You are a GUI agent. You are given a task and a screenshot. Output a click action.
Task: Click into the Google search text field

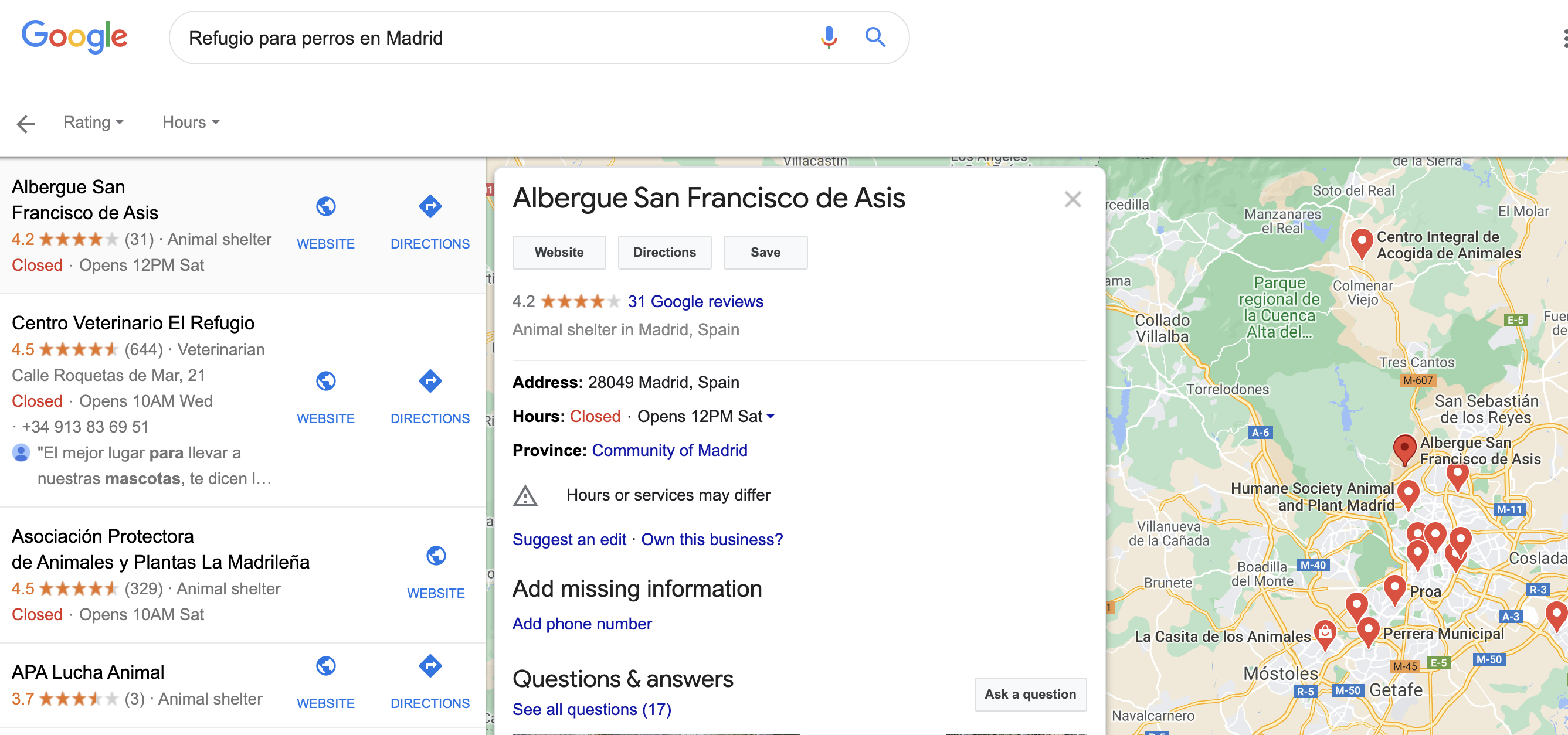[487, 38]
